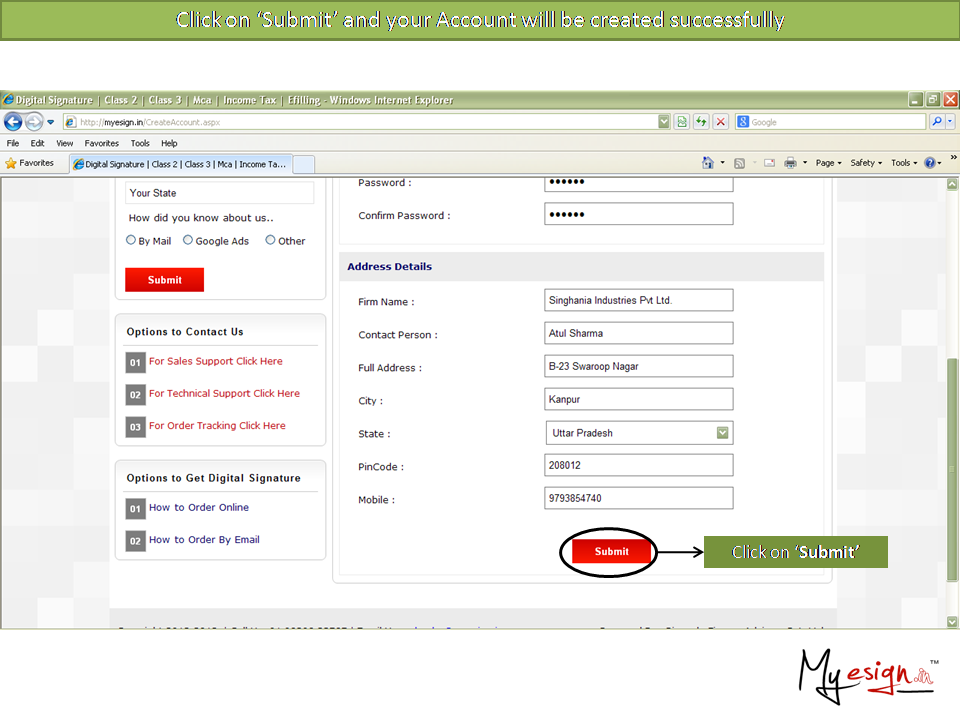Open For Sales Support Click Here link
This screenshot has width=960, height=720.
point(215,361)
